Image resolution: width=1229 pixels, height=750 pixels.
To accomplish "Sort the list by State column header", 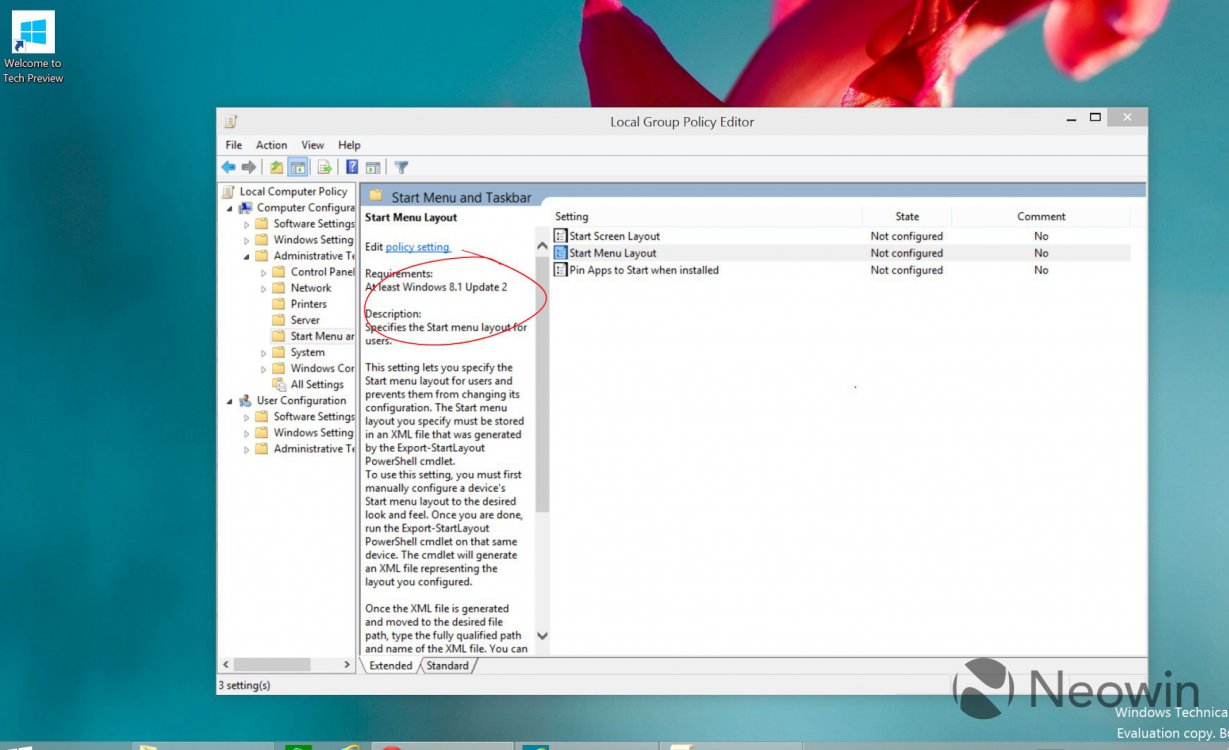I will [x=907, y=216].
